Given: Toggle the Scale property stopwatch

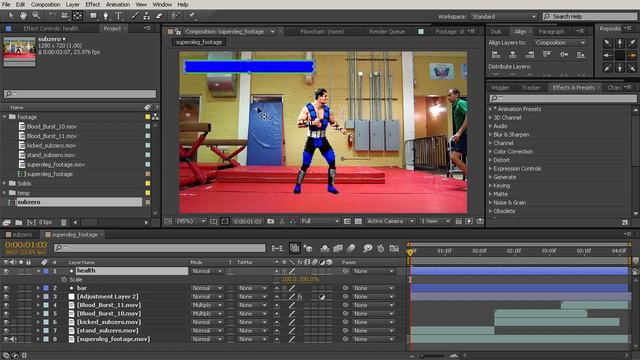Looking at the screenshot, I should tap(64, 280).
